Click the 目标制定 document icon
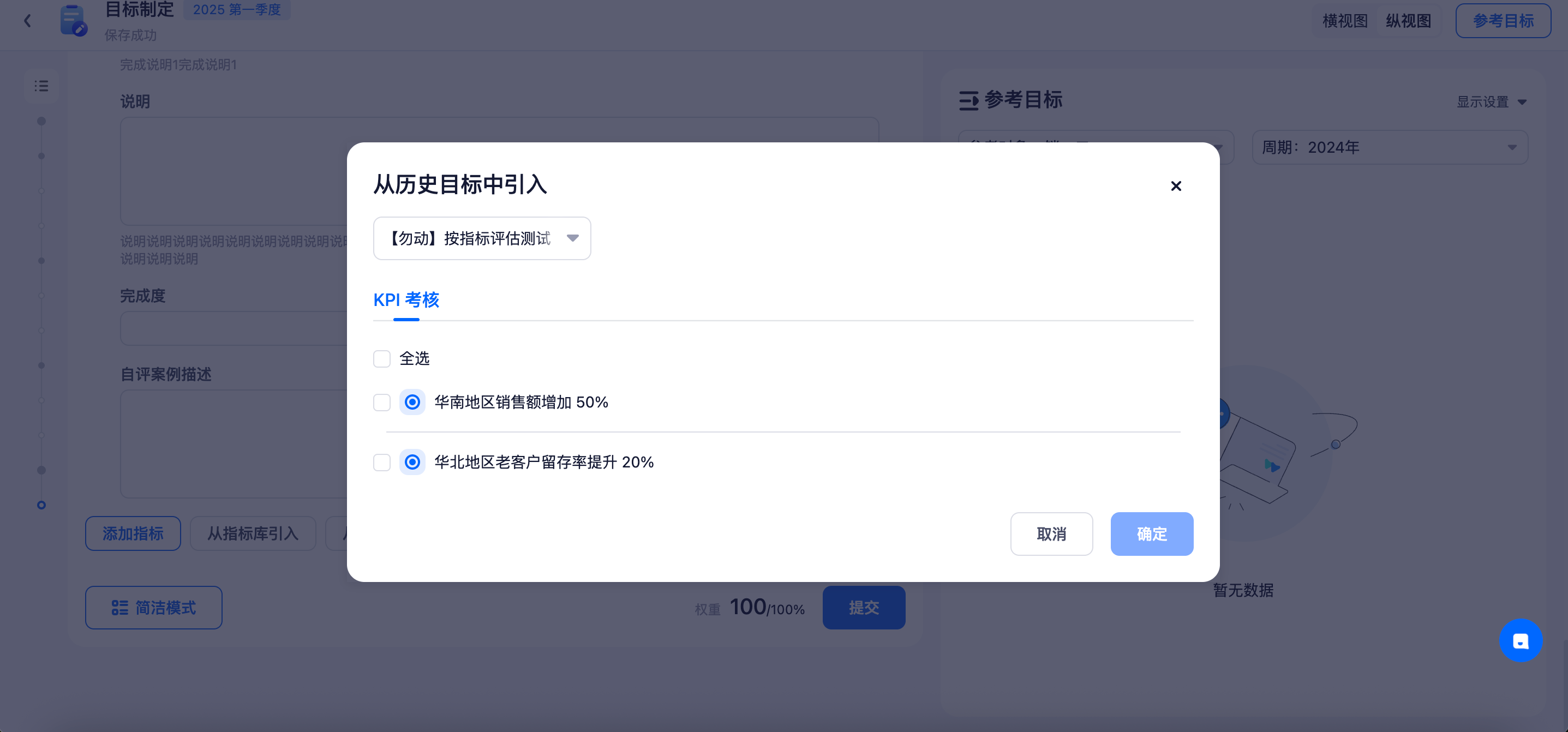Screen dimensions: 1568x732 [73, 20]
